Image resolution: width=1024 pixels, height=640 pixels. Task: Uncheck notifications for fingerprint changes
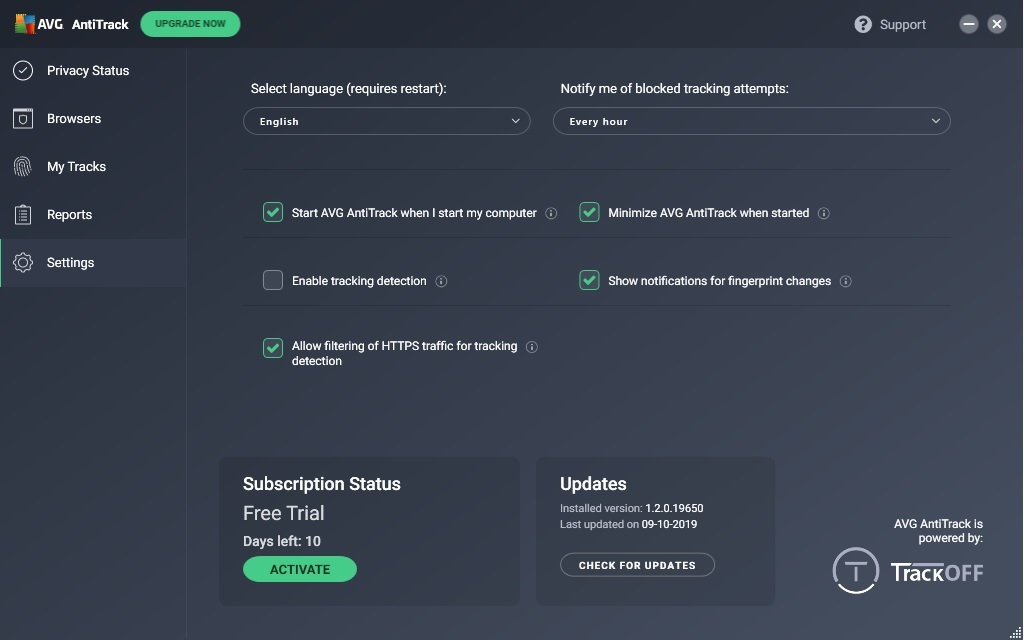589,281
